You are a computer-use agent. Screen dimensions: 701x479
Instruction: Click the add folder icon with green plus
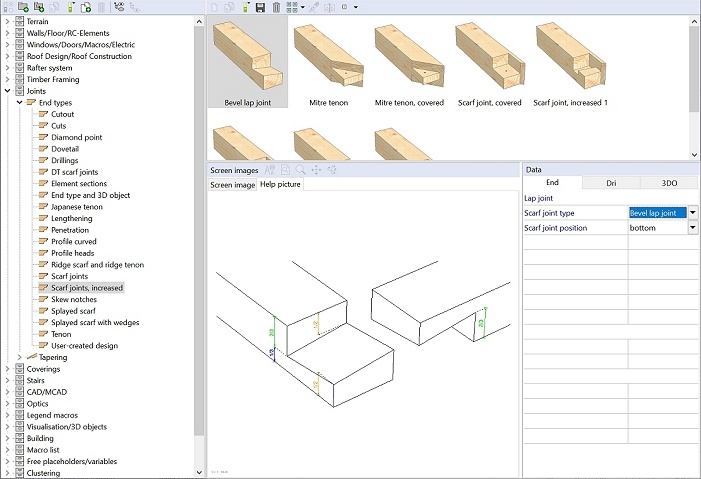(23, 7)
